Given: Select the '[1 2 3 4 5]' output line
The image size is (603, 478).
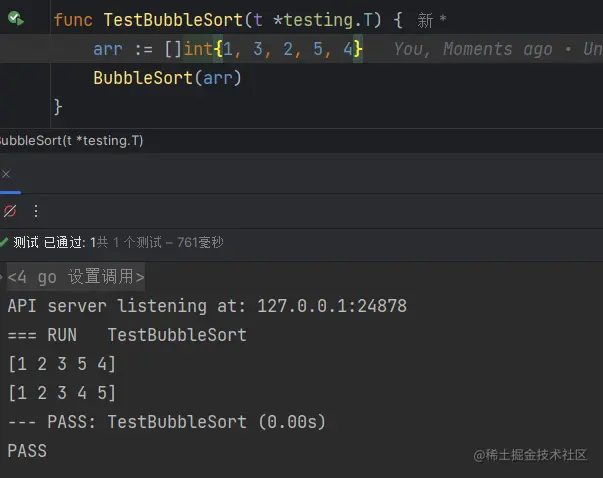Looking at the screenshot, I should coord(62,393).
